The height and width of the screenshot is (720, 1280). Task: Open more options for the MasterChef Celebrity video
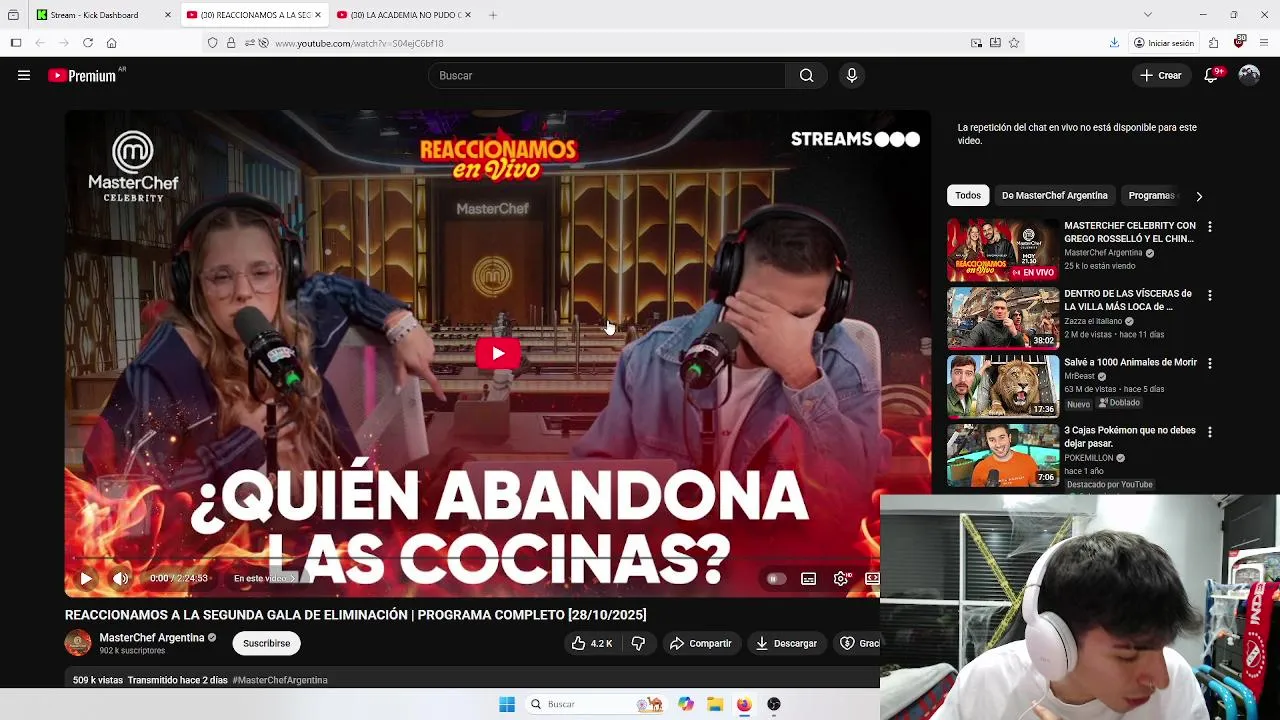[1210, 227]
